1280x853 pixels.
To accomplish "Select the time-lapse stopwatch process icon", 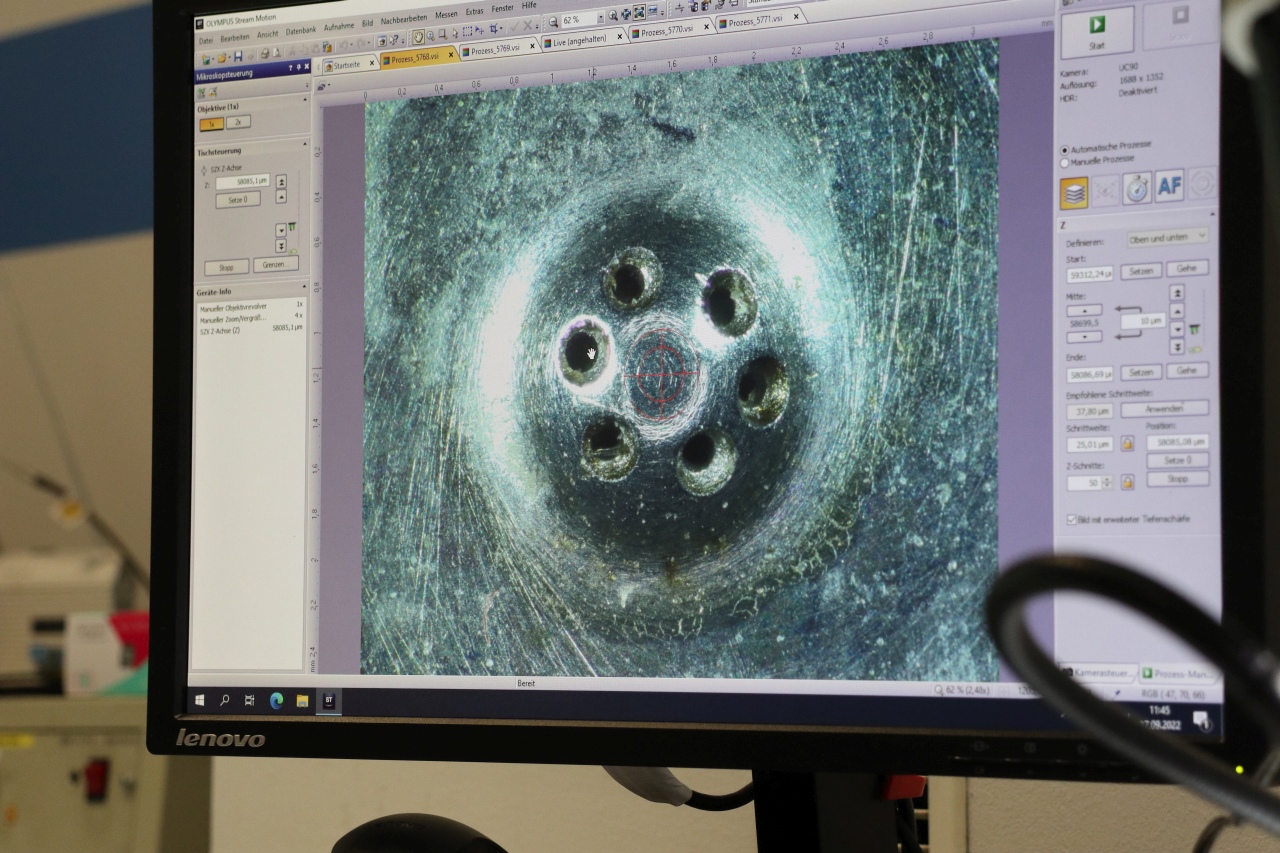I will 1137,188.
